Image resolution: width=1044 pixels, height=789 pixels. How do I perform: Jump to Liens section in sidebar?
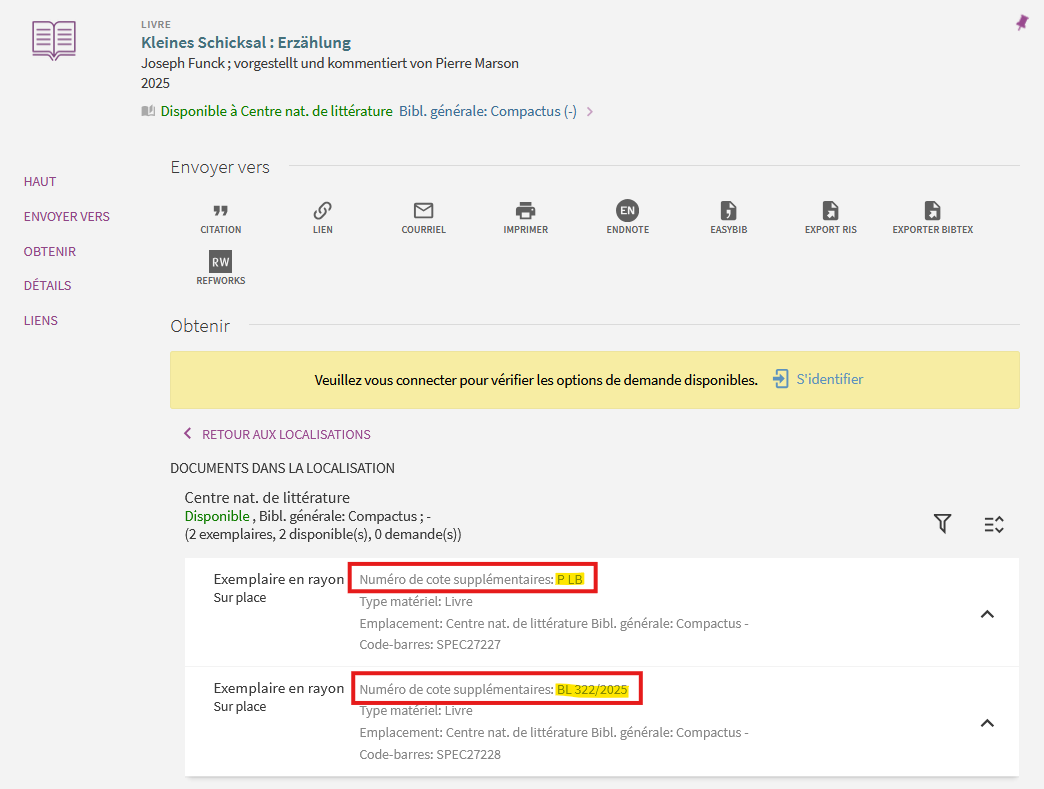(x=41, y=321)
